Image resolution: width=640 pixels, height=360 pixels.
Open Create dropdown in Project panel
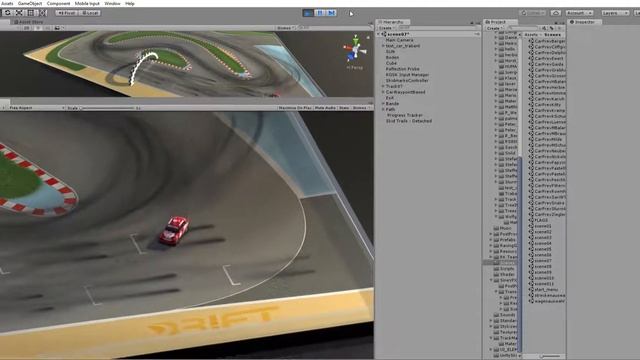tap(494, 28)
